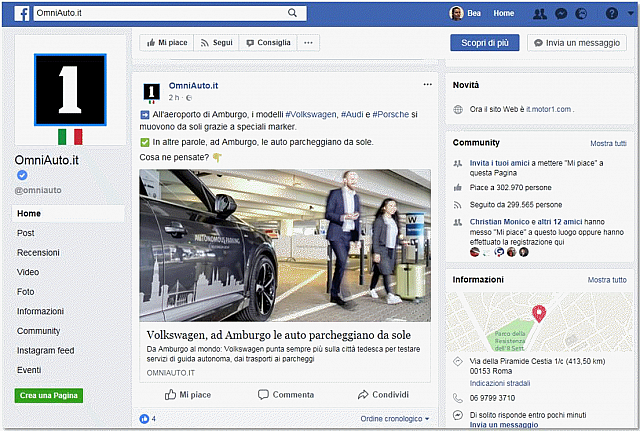Click the web globe icon in Novità
640x431 pixels.
click(458, 109)
